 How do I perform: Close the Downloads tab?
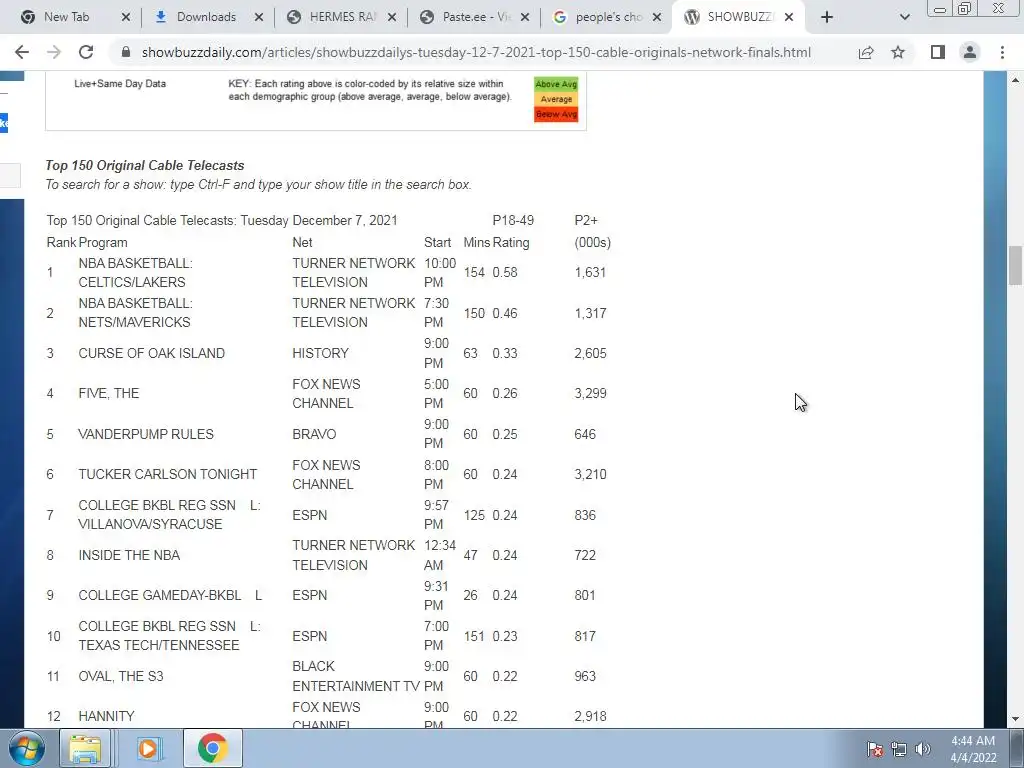(259, 17)
